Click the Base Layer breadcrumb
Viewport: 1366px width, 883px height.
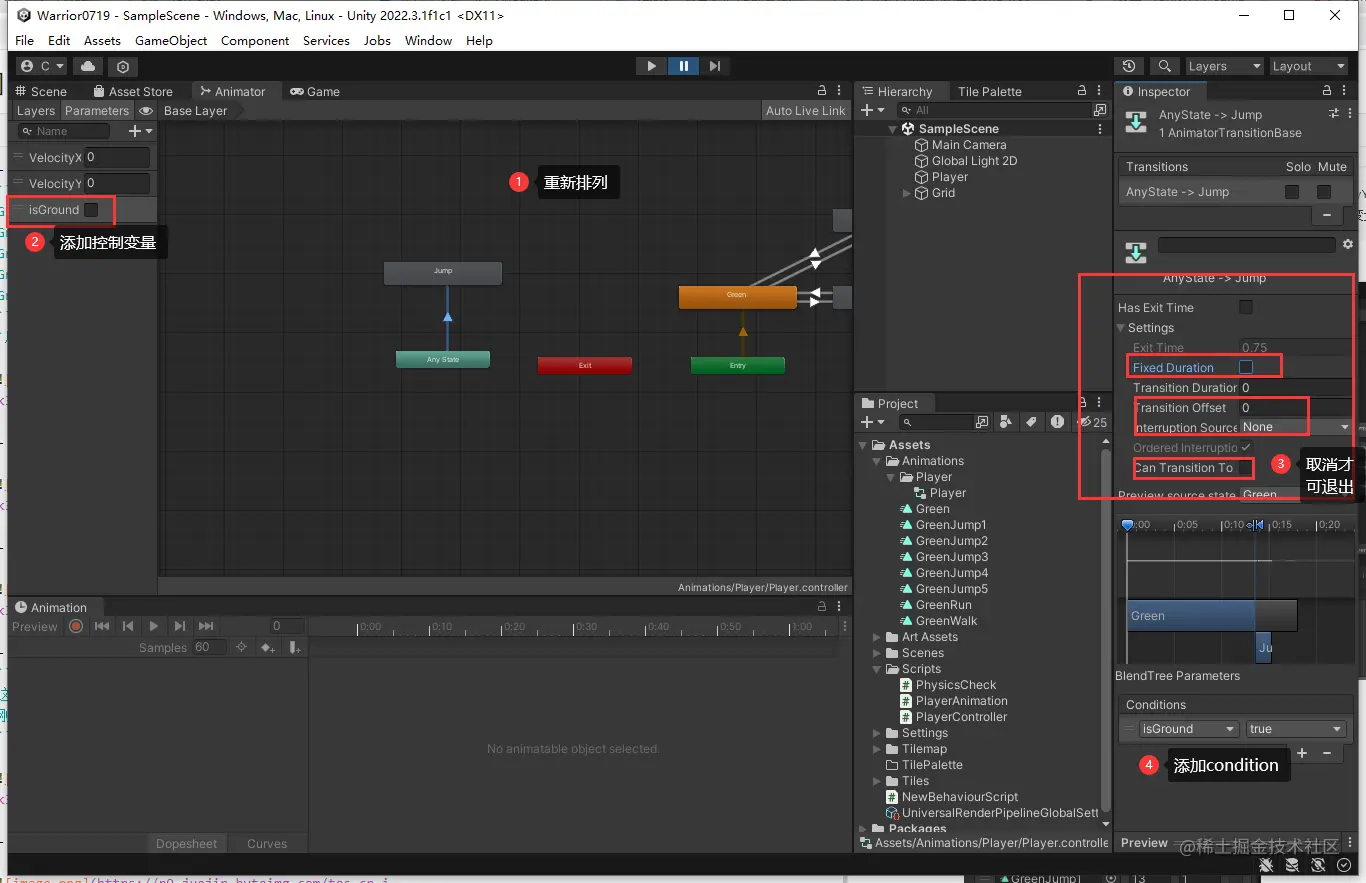pyautogui.click(x=196, y=111)
